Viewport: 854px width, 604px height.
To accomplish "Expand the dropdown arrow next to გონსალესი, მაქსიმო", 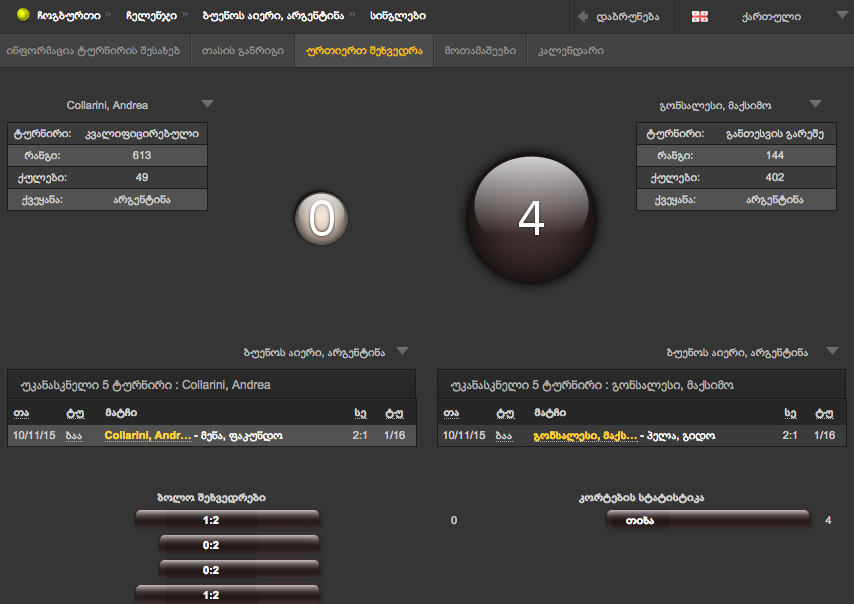I will (x=815, y=104).
